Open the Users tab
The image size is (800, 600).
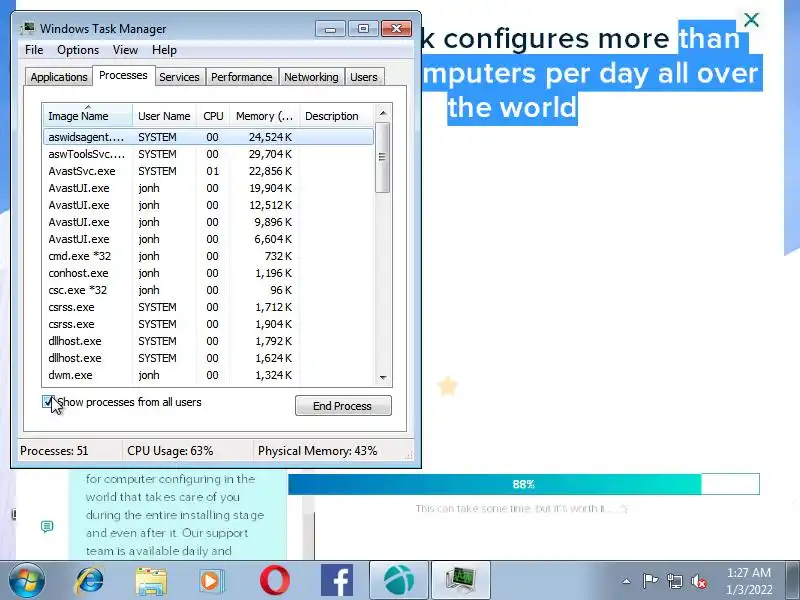364,77
